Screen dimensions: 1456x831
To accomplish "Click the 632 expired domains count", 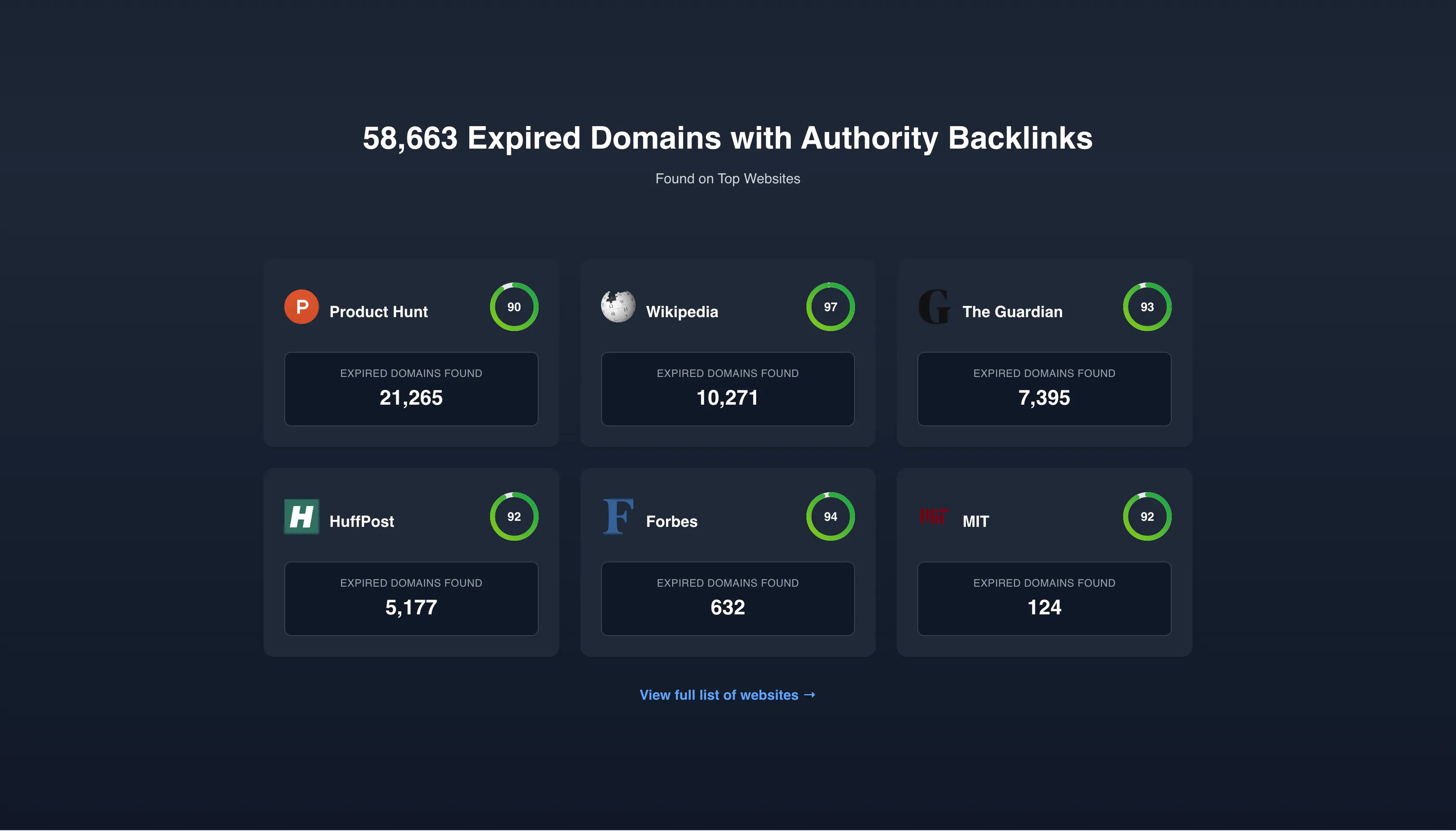I will click(728, 608).
